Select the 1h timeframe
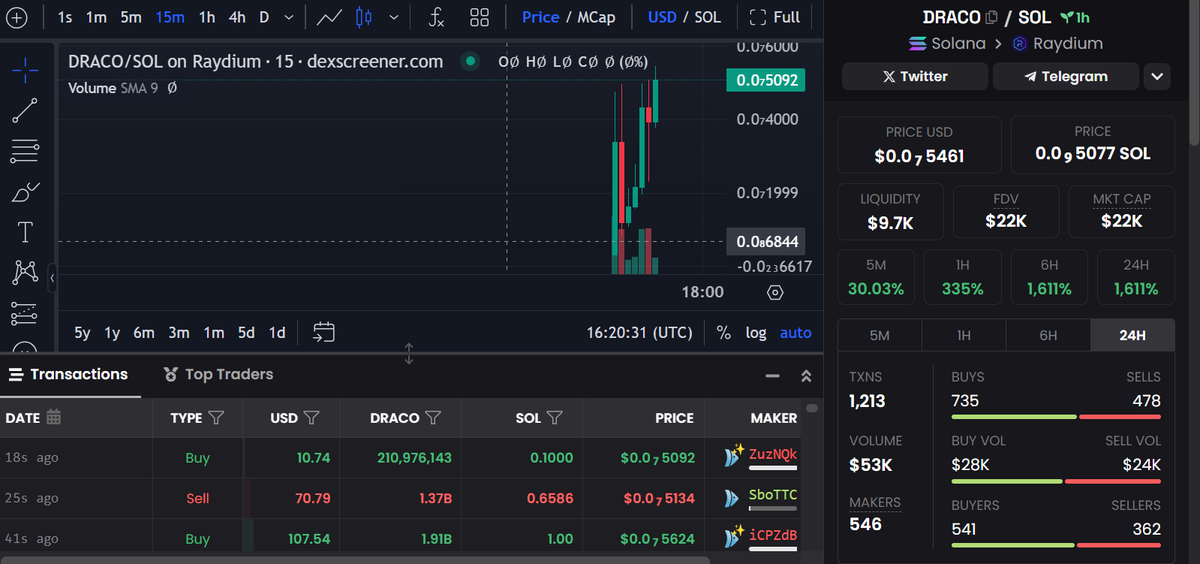 click(207, 17)
